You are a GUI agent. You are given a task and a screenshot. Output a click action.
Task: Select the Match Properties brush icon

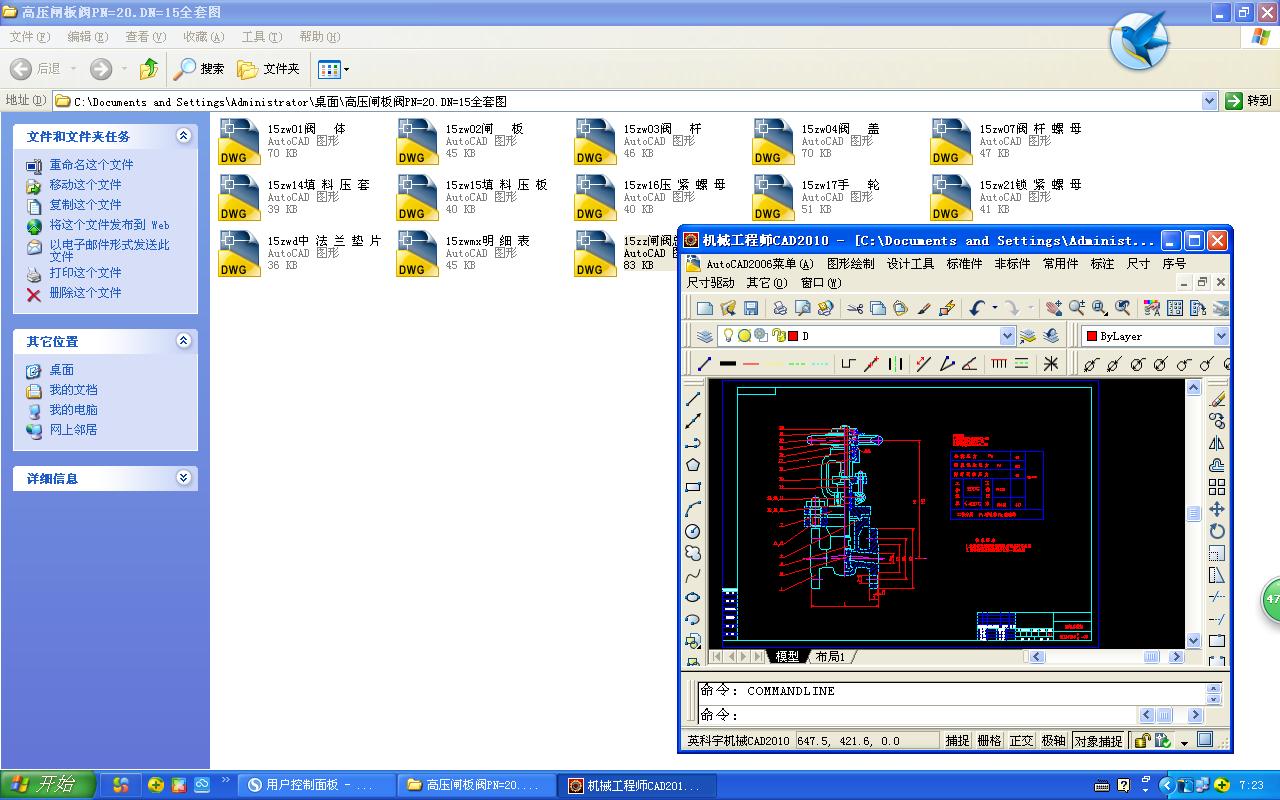tap(924, 309)
